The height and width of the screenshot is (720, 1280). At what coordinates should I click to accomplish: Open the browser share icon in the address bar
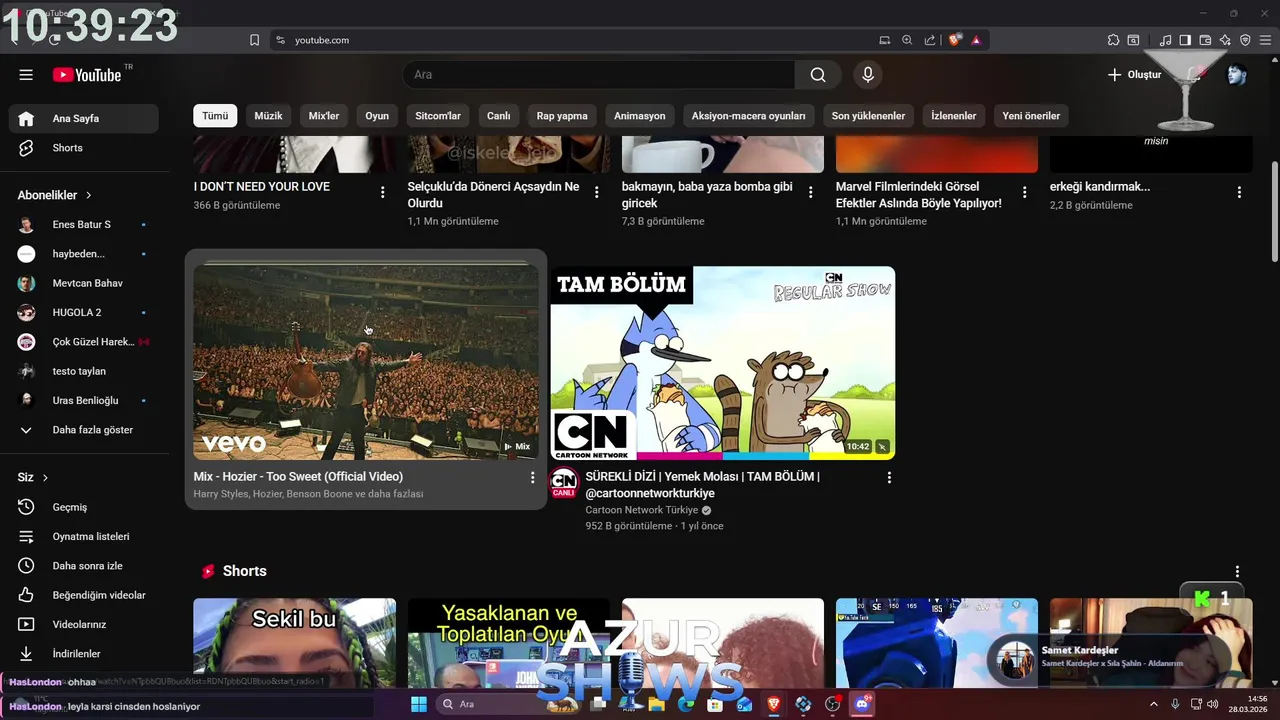[930, 40]
